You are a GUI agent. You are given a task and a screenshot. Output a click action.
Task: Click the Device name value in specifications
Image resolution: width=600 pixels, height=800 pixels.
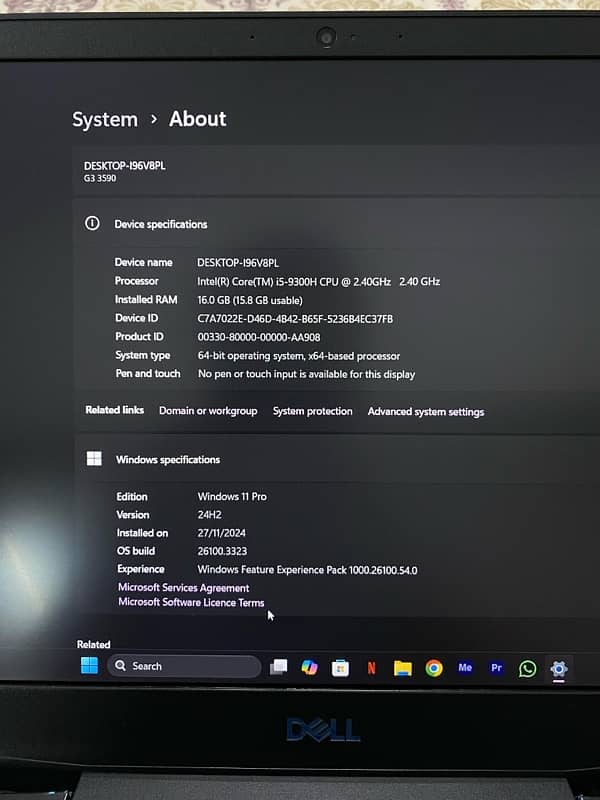coord(238,263)
